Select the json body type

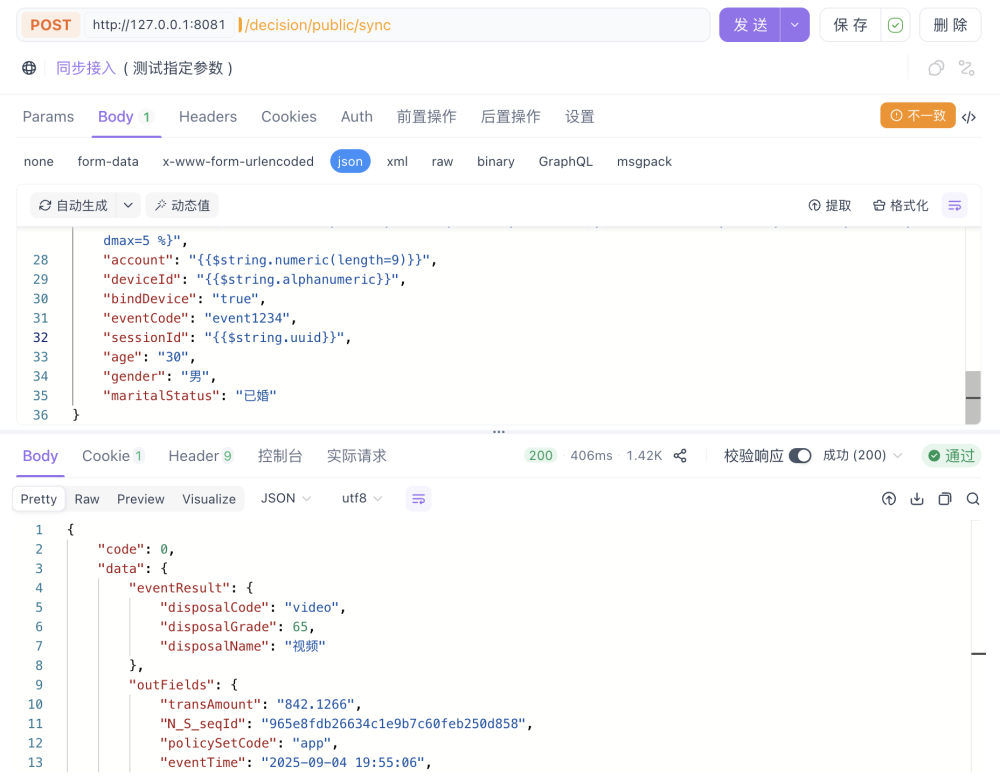click(x=350, y=161)
